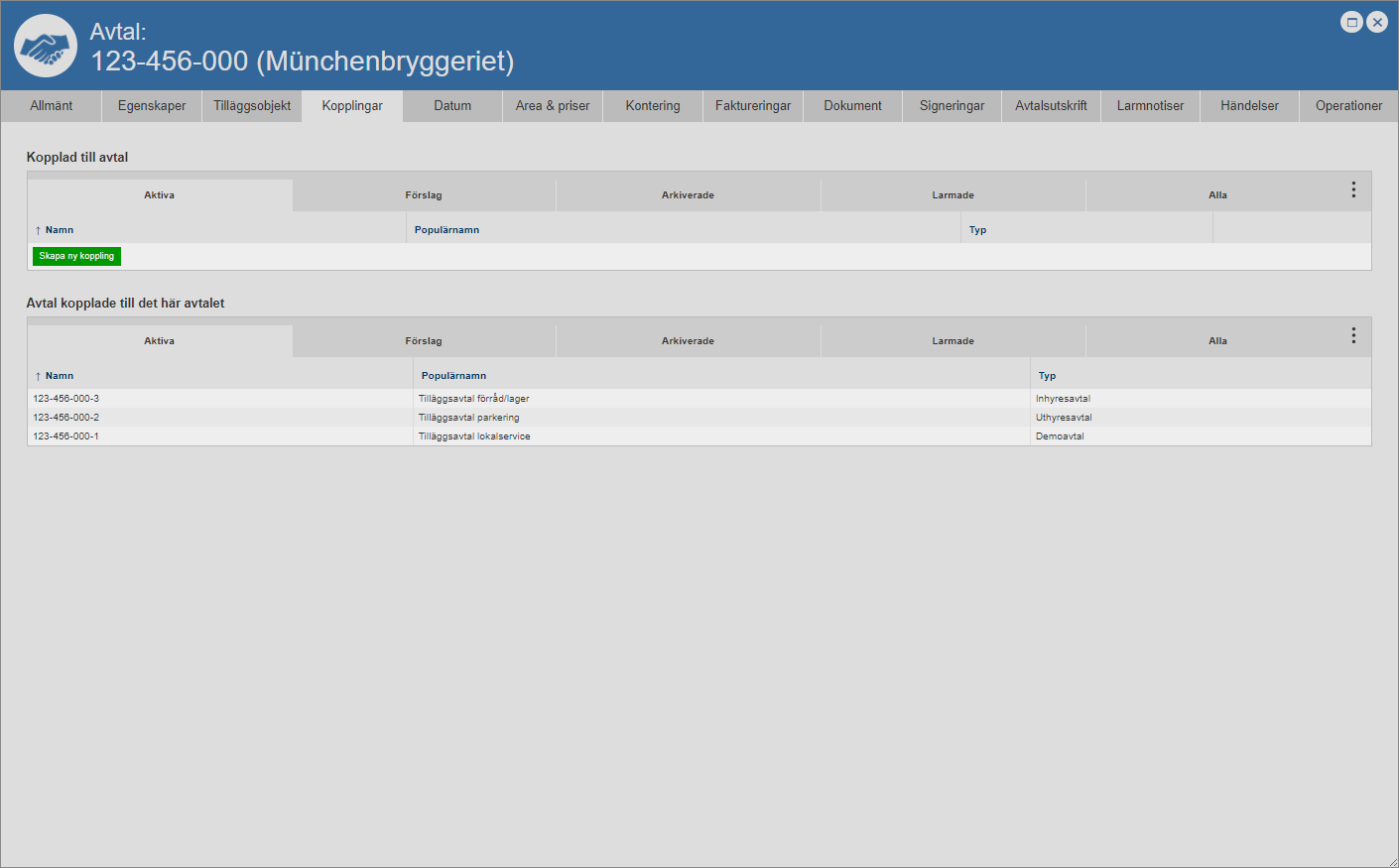The width and height of the screenshot is (1399, 868).
Task: Show Förslag filter in Kopplad till avtal
Action: pyautogui.click(x=424, y=195)
